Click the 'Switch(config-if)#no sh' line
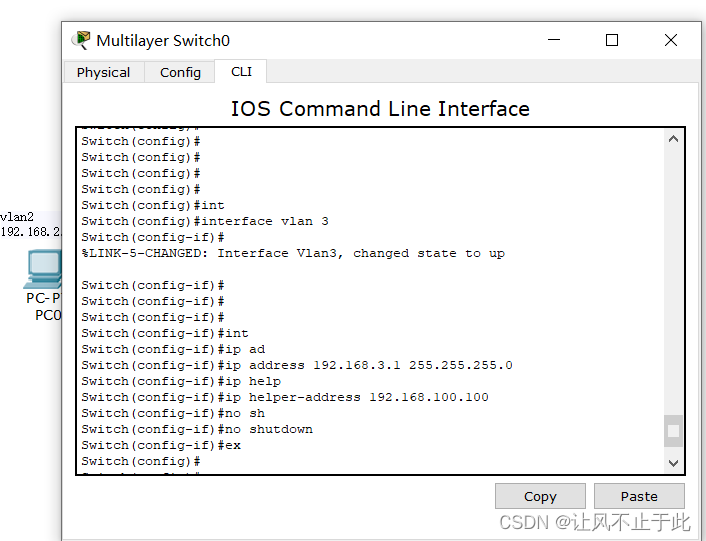 [x=173, y=413]
